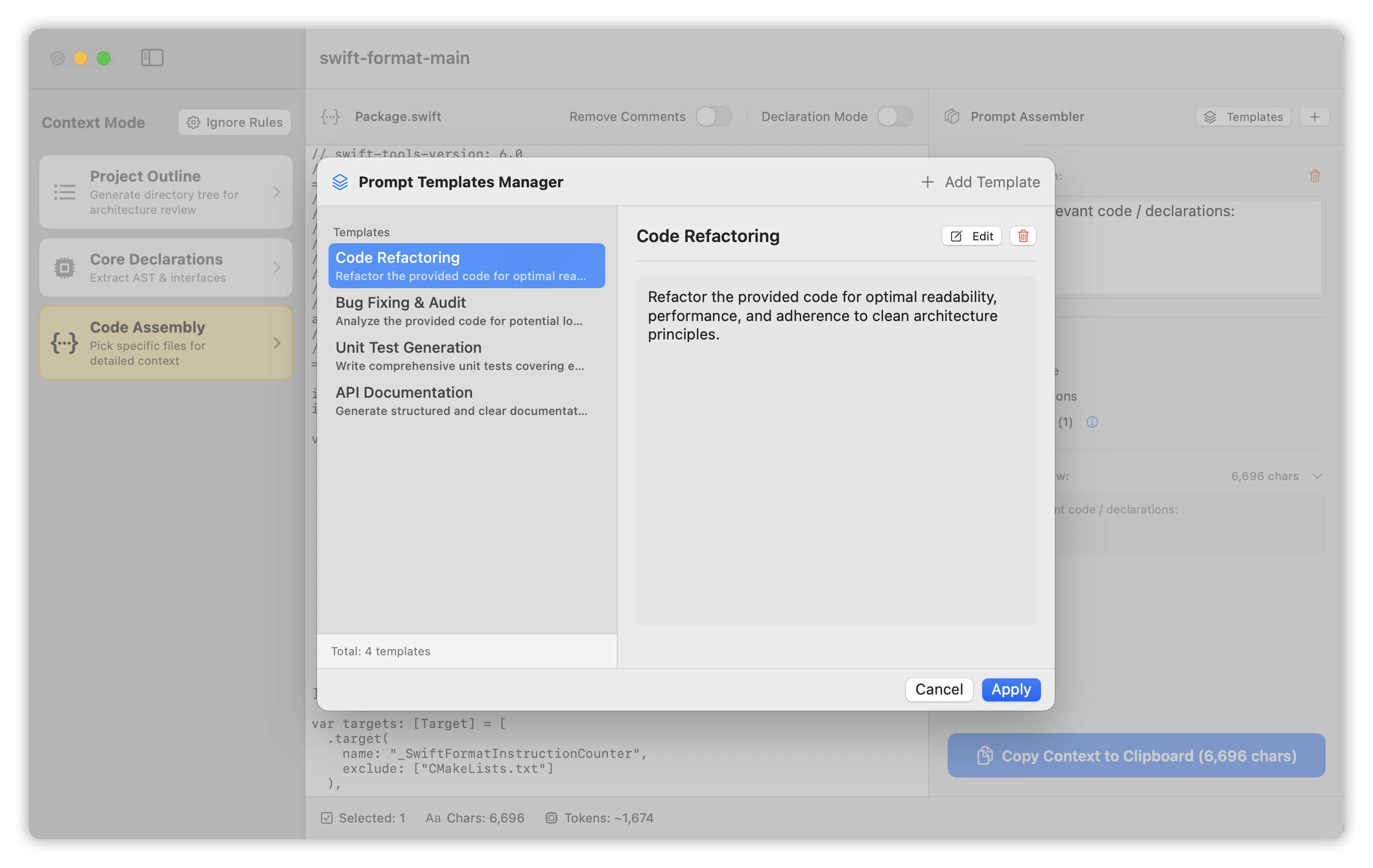Select the Code Assembly context mode
Image resolution: width=1373 pixels, height=868 pixels.
166,343
